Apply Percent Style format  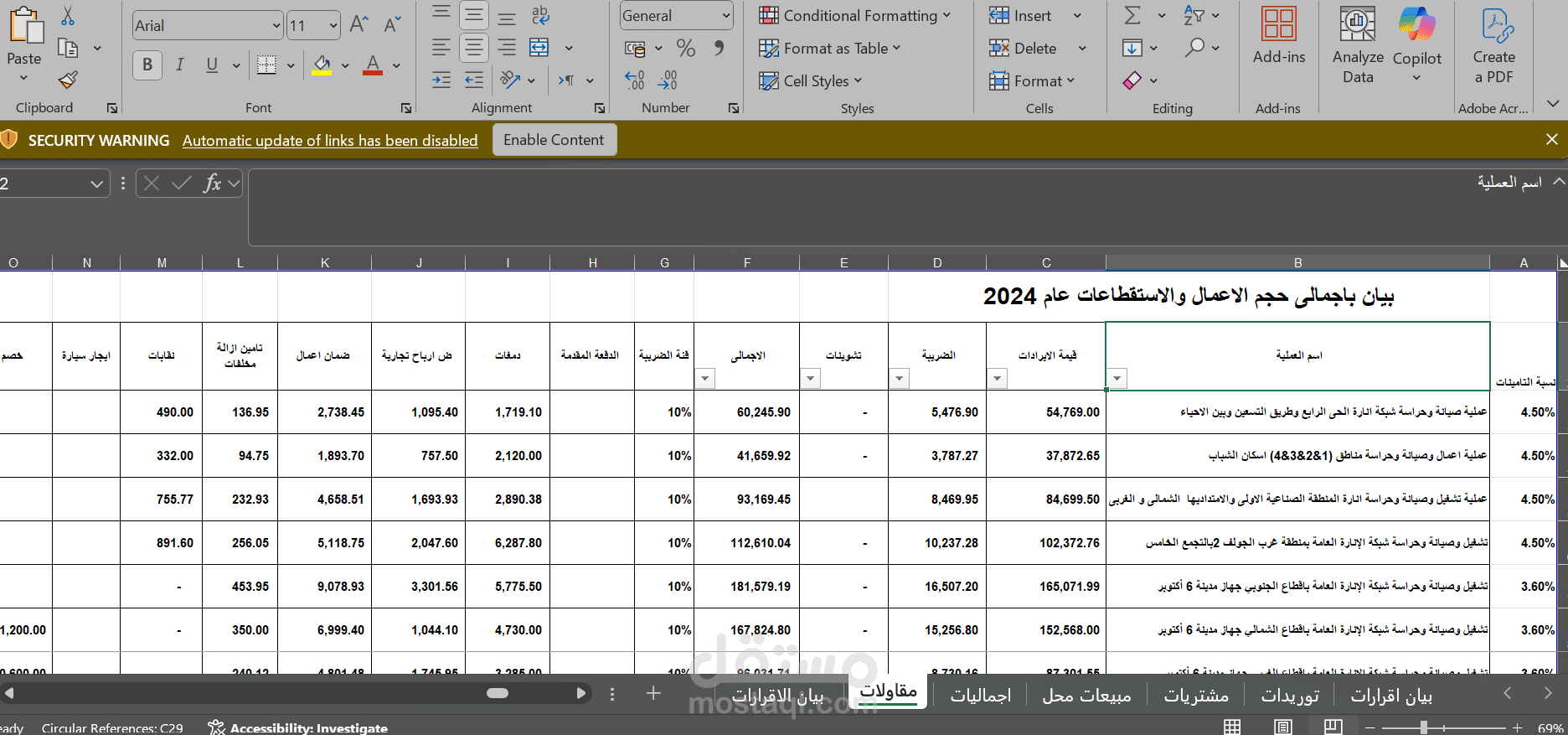pos(686,49)
